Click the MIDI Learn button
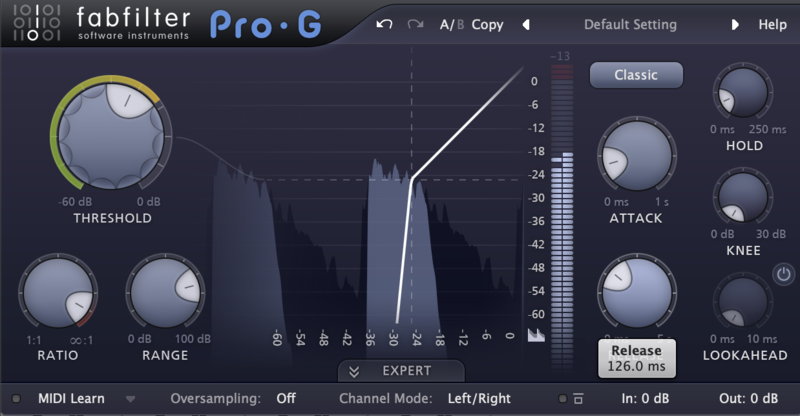This screenshot has height=416, width=800. 71,399
